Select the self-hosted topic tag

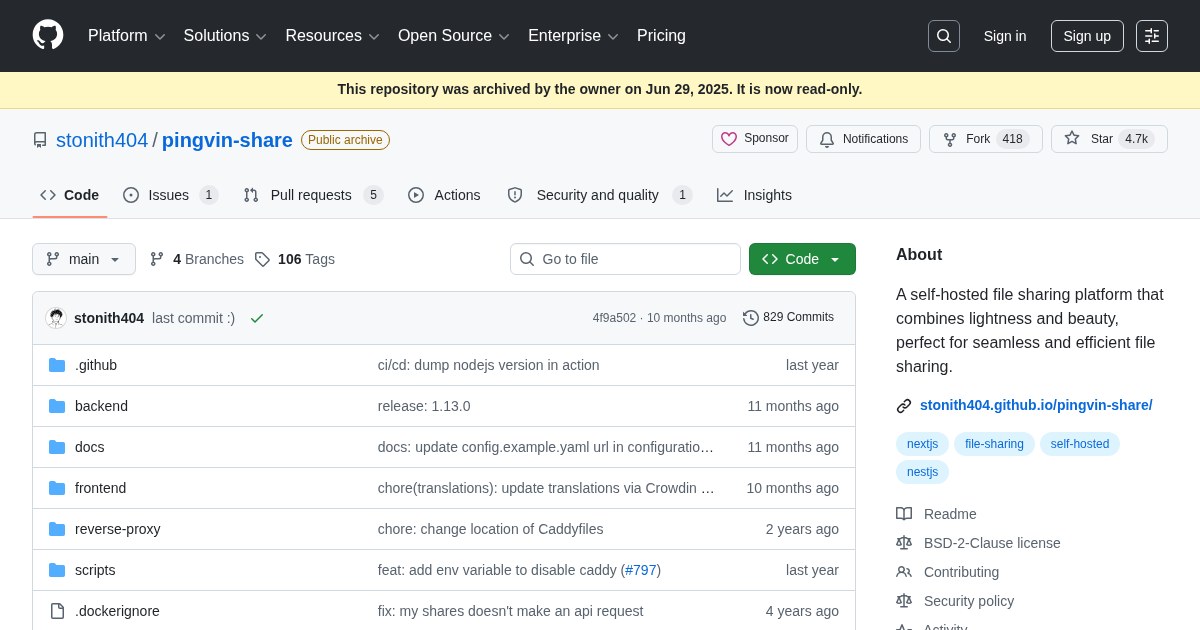[x=1080, y=444]
